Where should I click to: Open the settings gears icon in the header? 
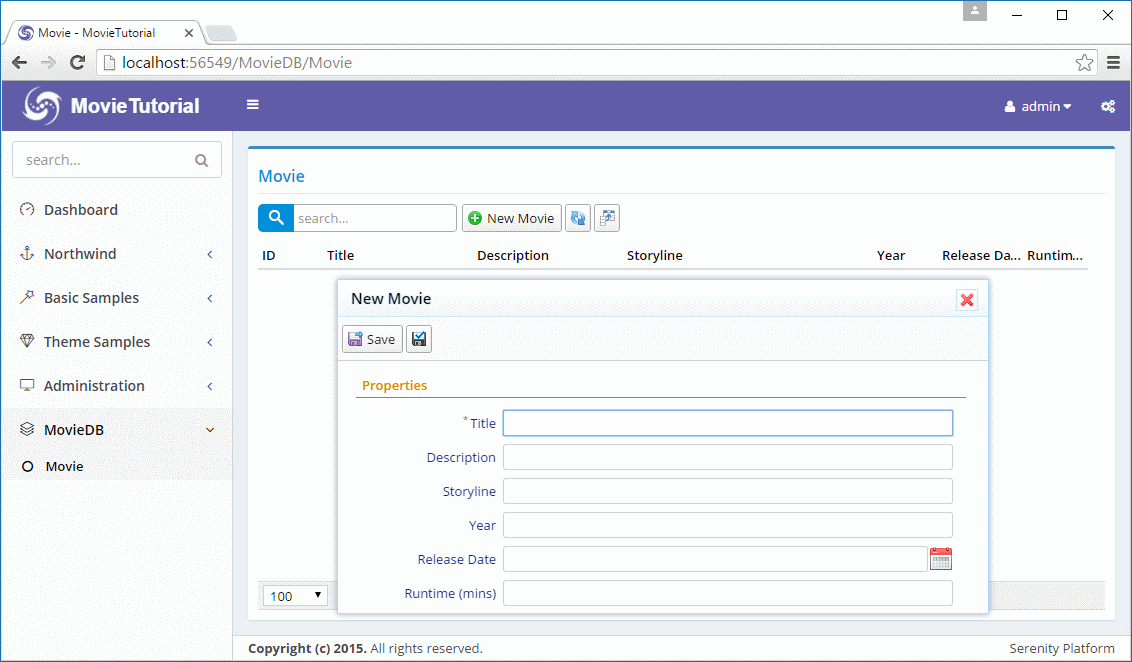(x=1107, y=106)
